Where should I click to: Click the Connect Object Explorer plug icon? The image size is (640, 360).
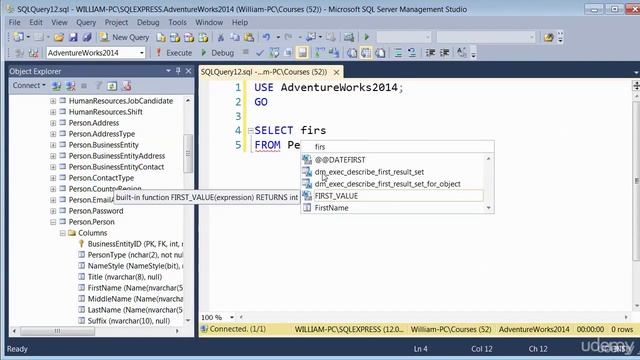coord(56,86)
